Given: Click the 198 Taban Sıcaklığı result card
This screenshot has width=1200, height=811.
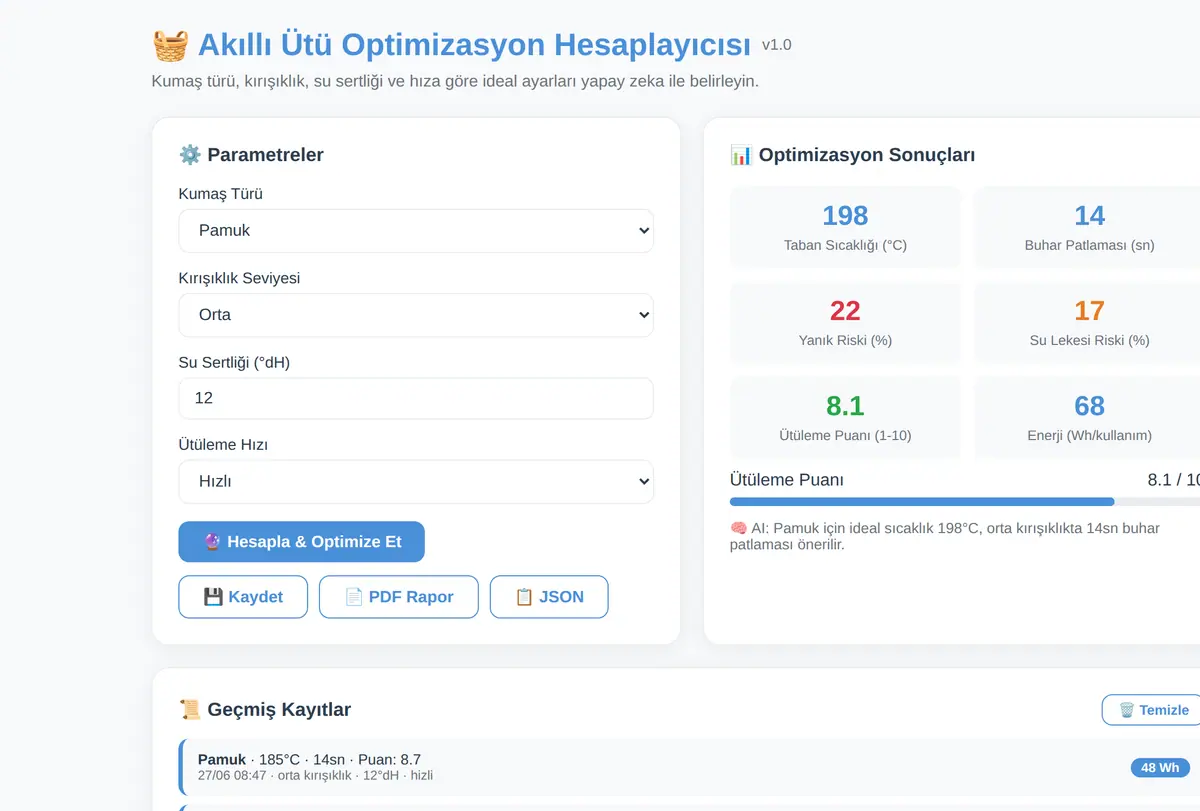Looking at the screenshot, I should pyautogui.click(x=845, y=228).
